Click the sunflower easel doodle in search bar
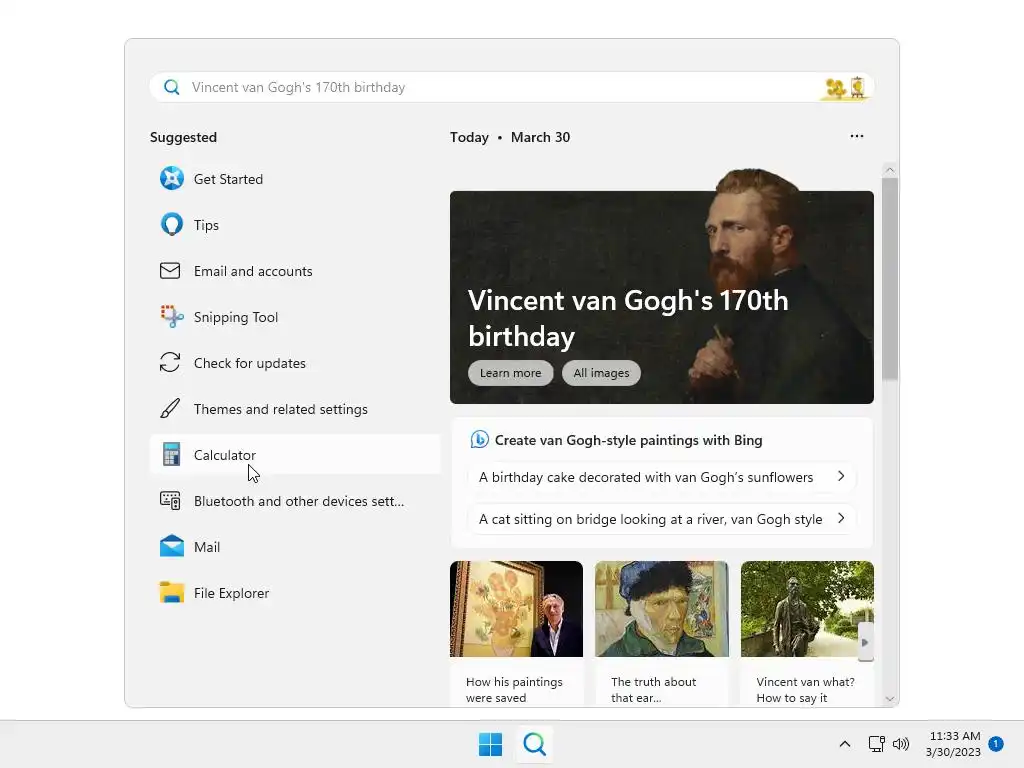This screenshot has width=1024, height=768. pos(846,88)
